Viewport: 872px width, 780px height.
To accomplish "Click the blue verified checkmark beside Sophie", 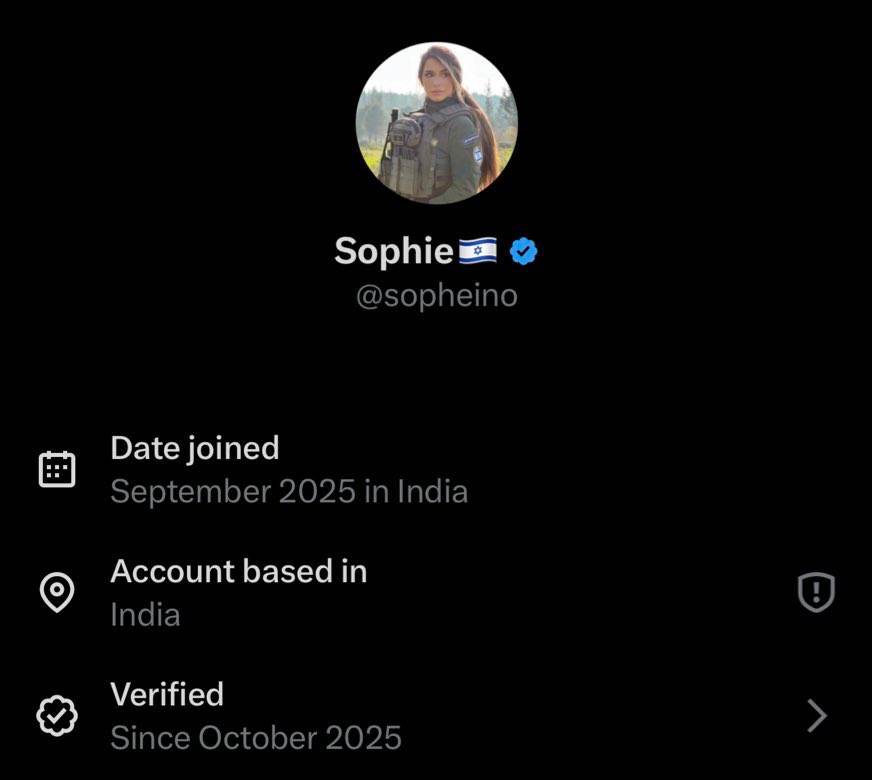I will pos(524,251).
